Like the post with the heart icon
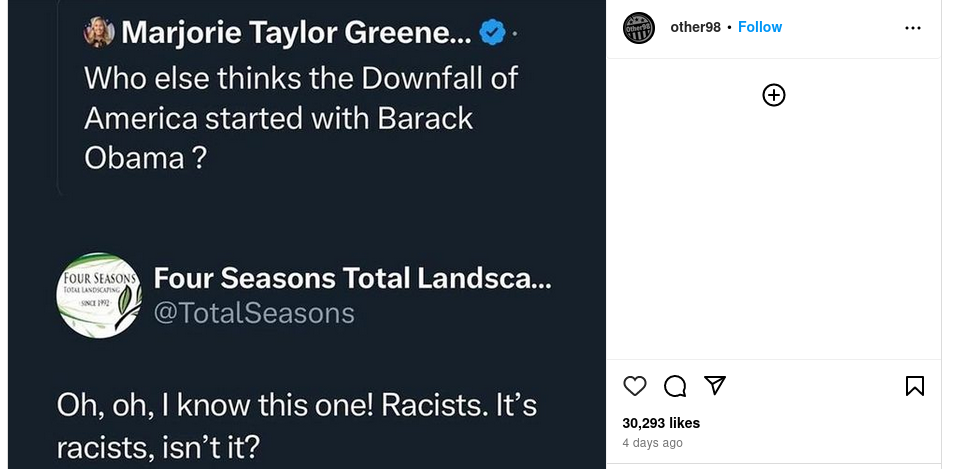The width and height of the screenshot is (958, 469). pos(634,386)
